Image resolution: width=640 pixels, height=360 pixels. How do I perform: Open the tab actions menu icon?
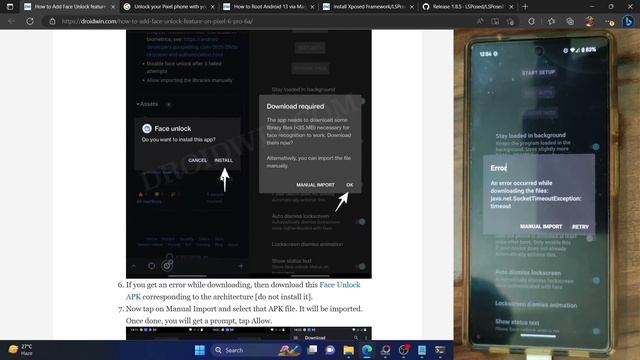click(10, 7)
